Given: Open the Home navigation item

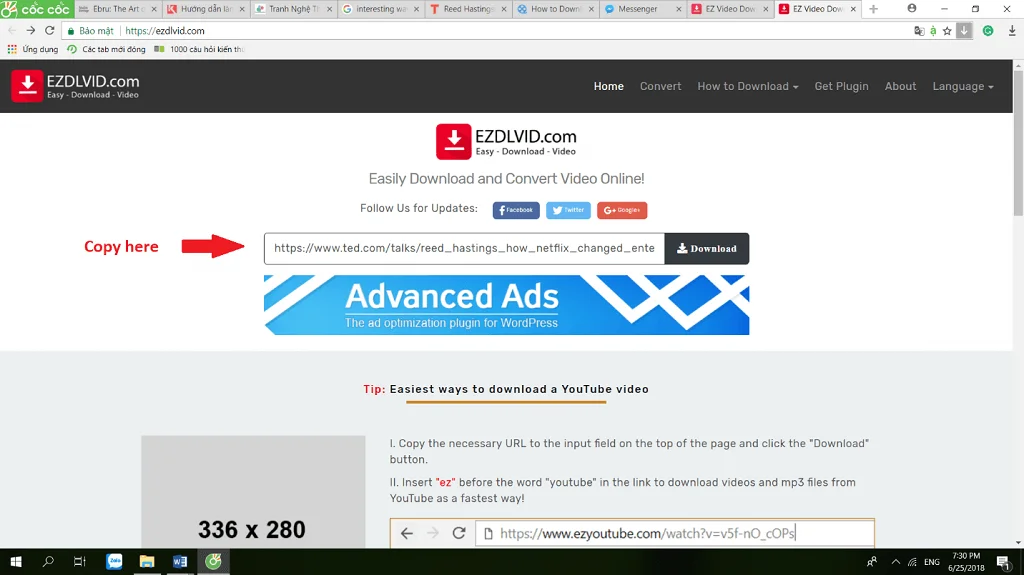Looking at the screenshot, I should tap(609, 86).
